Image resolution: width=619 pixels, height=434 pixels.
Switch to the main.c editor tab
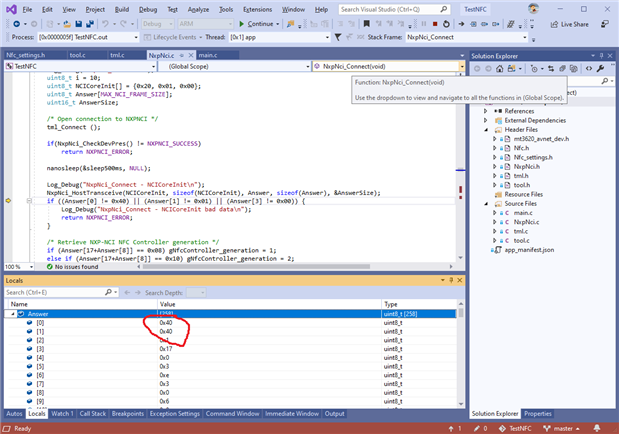pos(208,55)
